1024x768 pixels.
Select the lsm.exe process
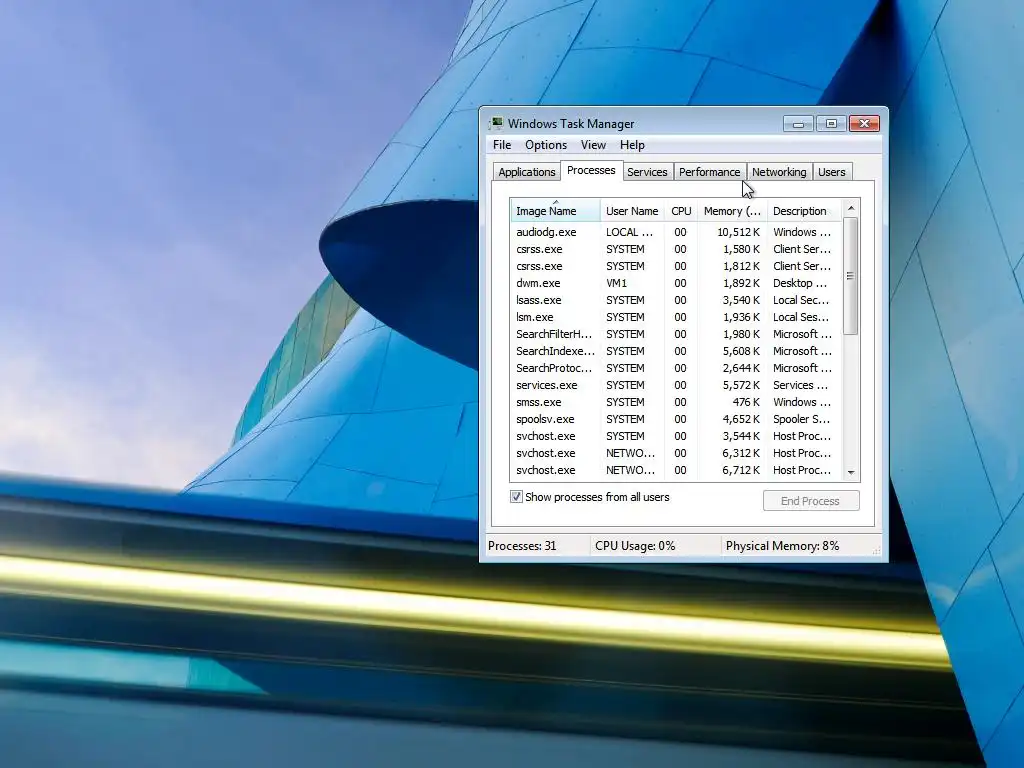tap(675, 317)
